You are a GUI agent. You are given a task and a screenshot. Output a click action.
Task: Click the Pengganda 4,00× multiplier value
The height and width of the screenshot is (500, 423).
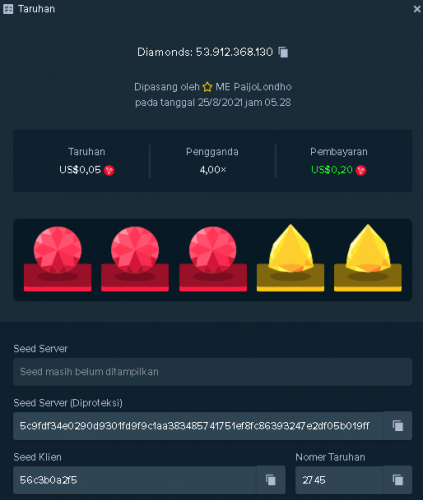213,170
